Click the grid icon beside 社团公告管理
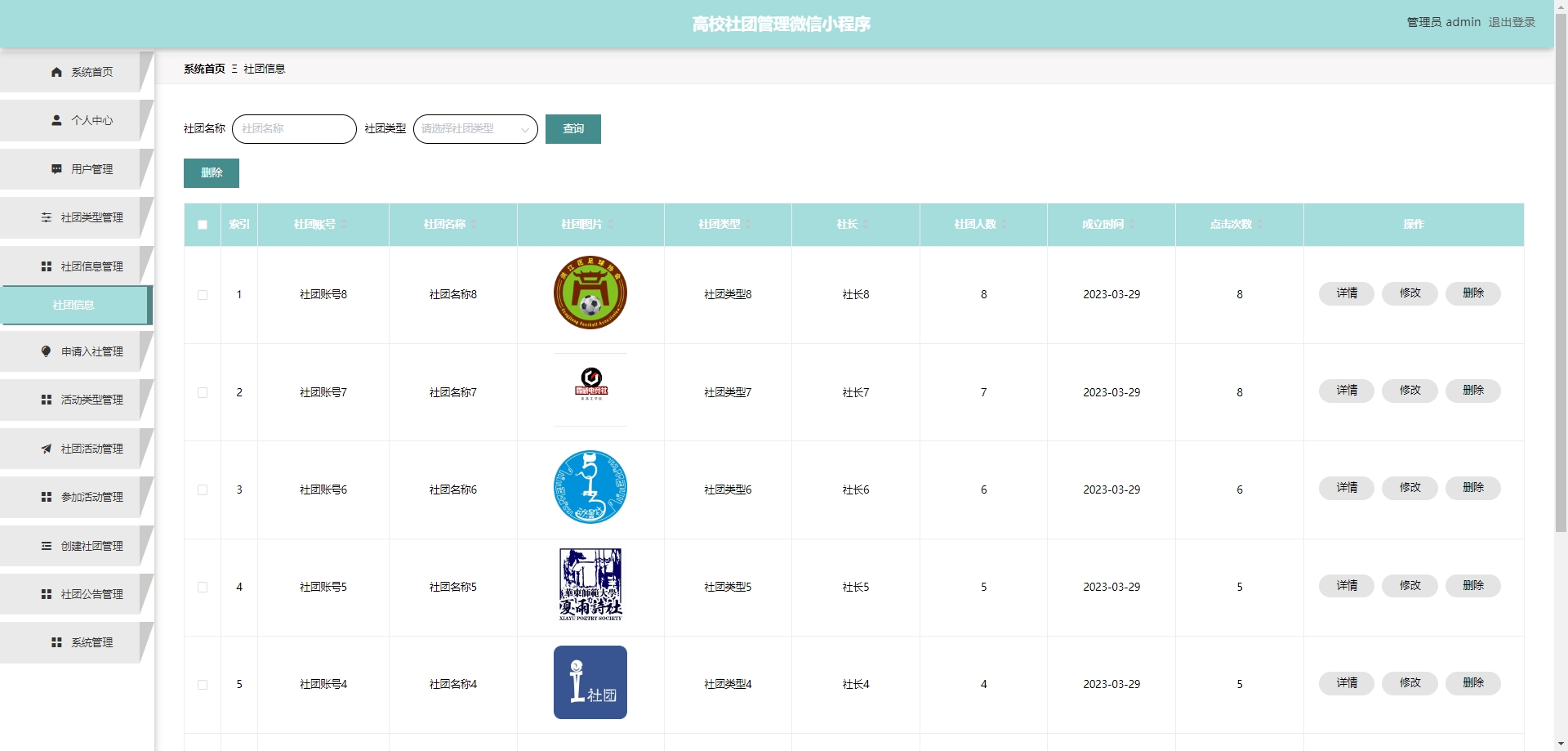This screenshot has width=1568, height=751. [x=47, y=594]
